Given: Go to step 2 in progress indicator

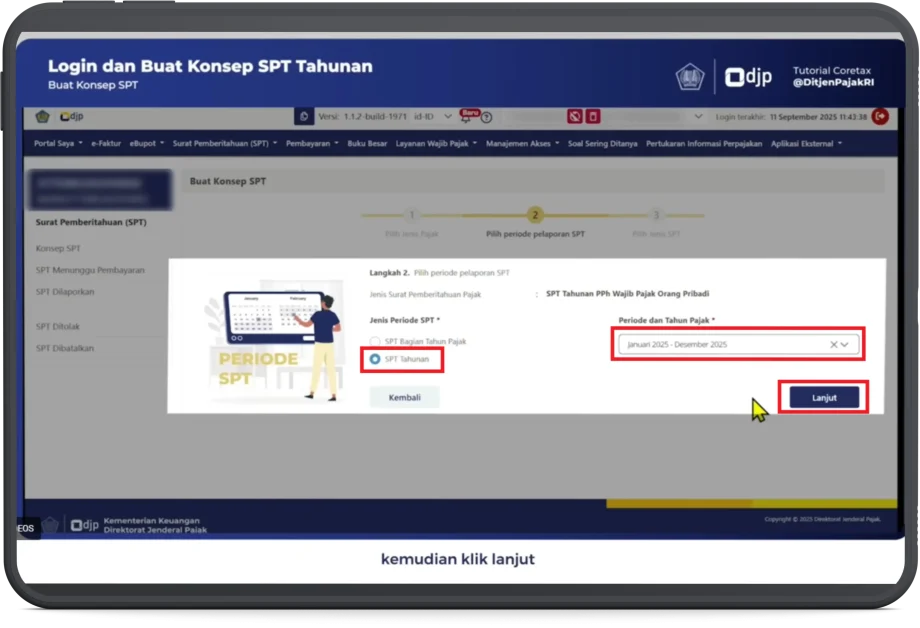Looking at the screenshot, I should (535, 215).
